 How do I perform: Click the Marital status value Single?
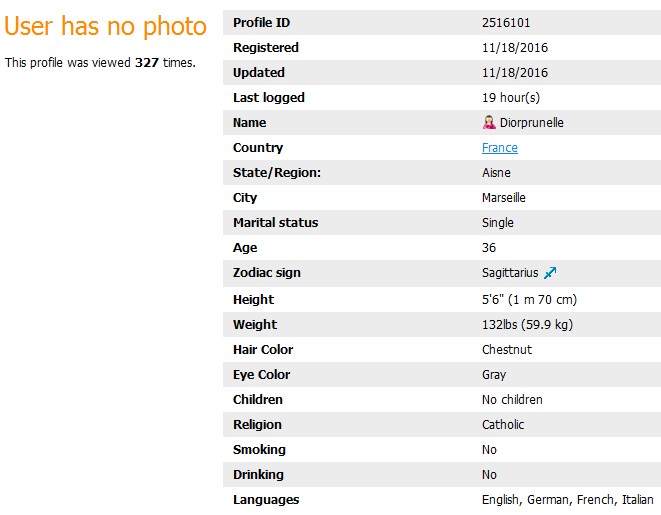coord(498,223)
